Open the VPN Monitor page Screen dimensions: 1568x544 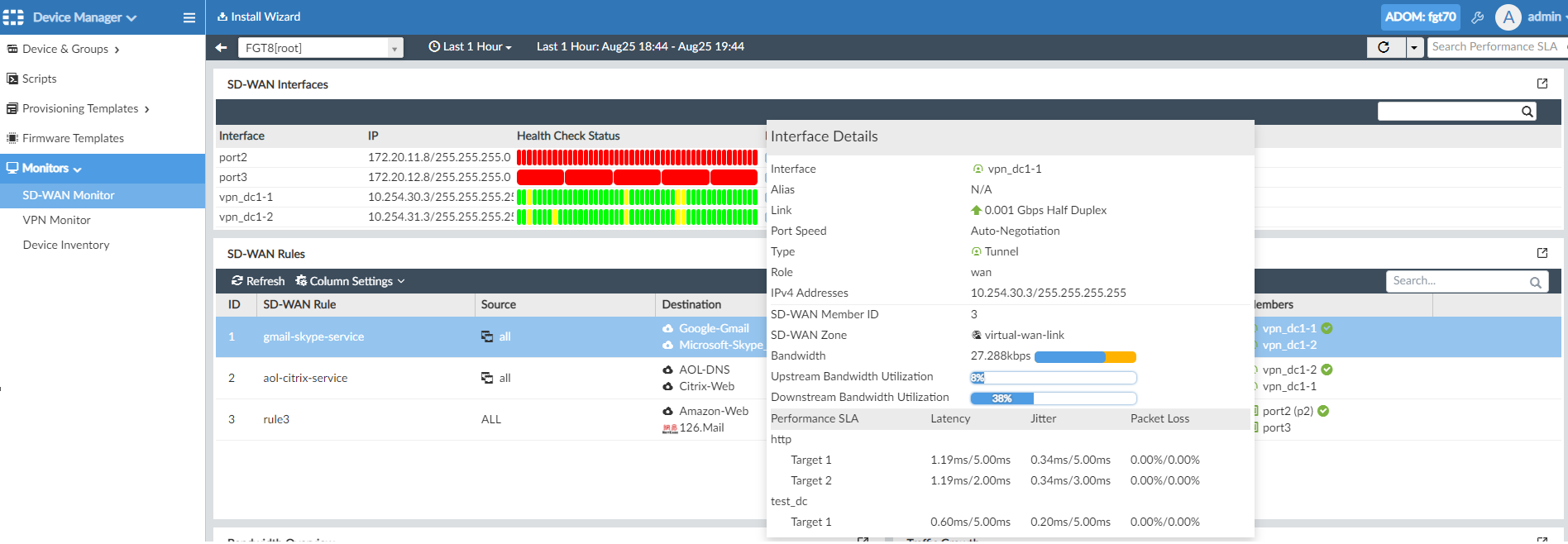[56, 220]
